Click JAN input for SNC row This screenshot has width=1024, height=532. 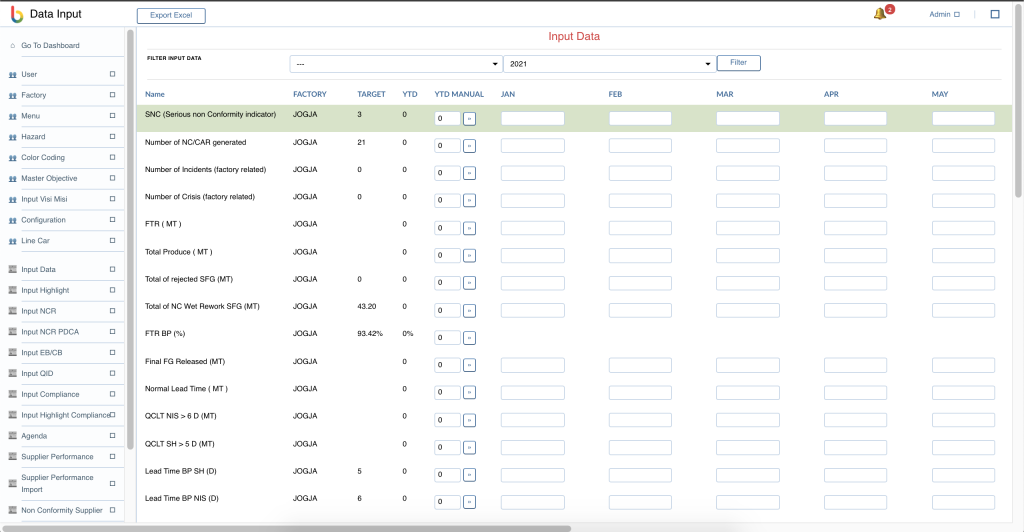pos(533,119)
